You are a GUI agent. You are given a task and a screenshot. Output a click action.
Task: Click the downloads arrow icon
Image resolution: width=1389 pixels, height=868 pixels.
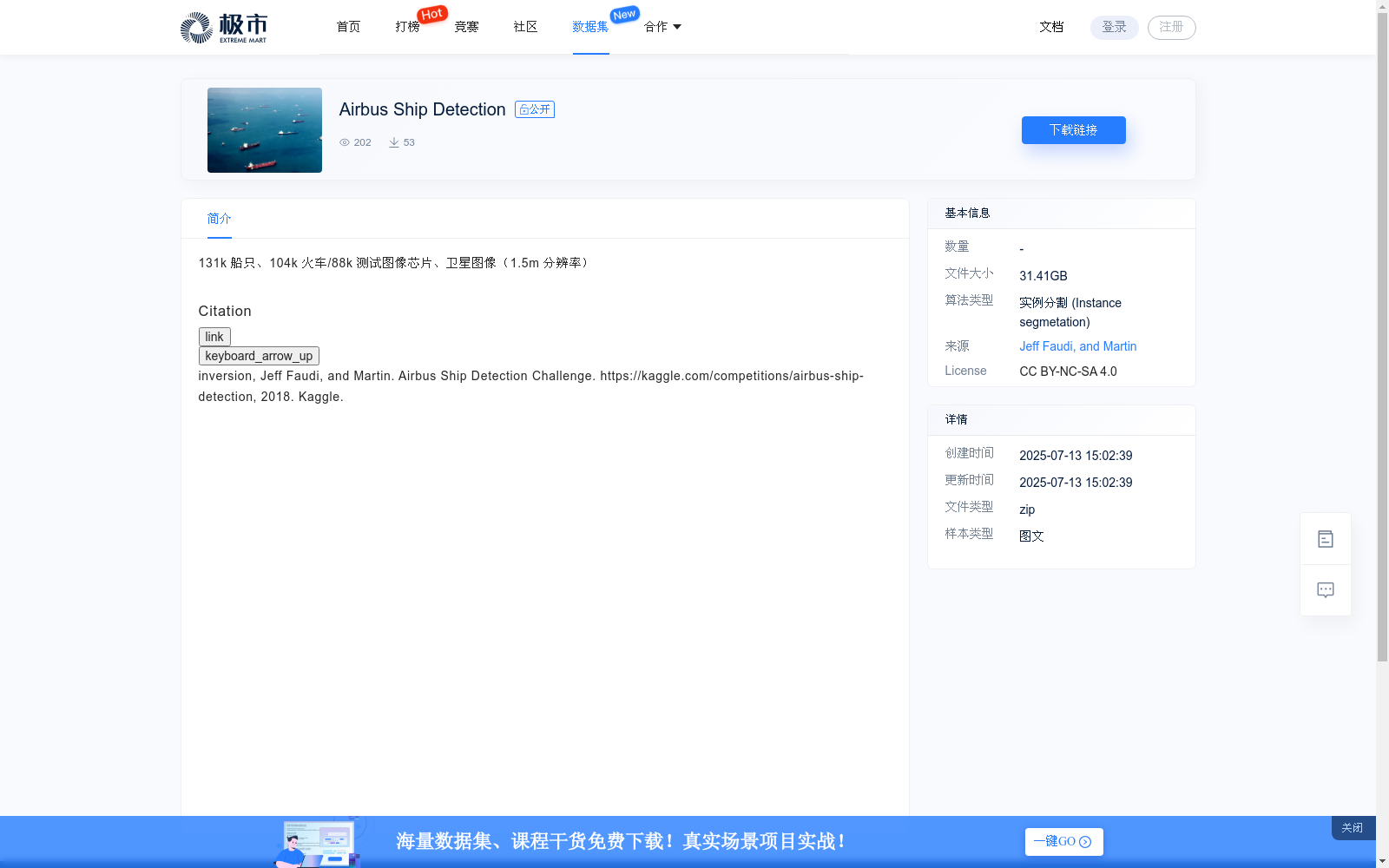pyautogui.click(x=394, y=142)
